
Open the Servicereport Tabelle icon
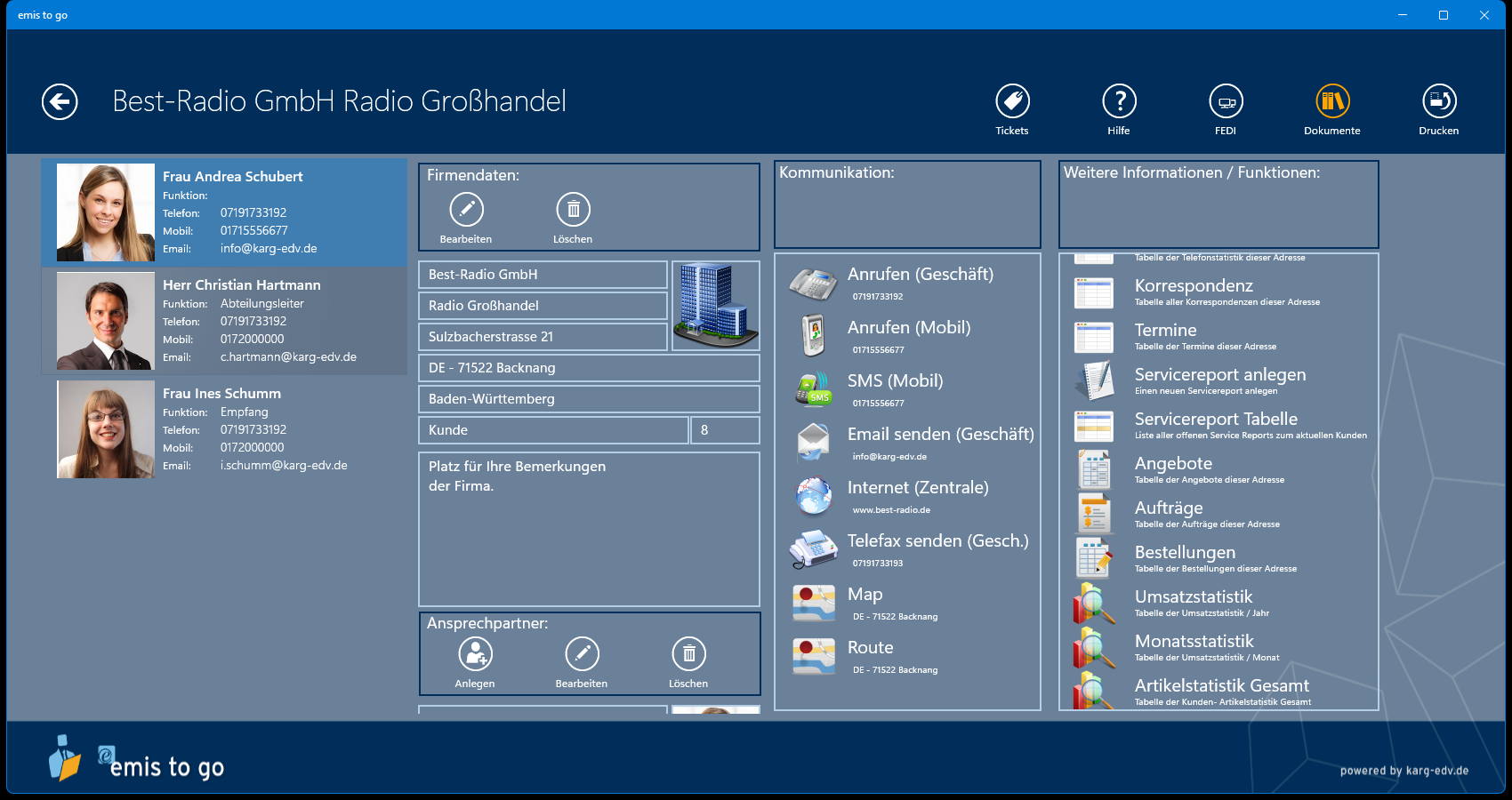[x=1094, y=426]
